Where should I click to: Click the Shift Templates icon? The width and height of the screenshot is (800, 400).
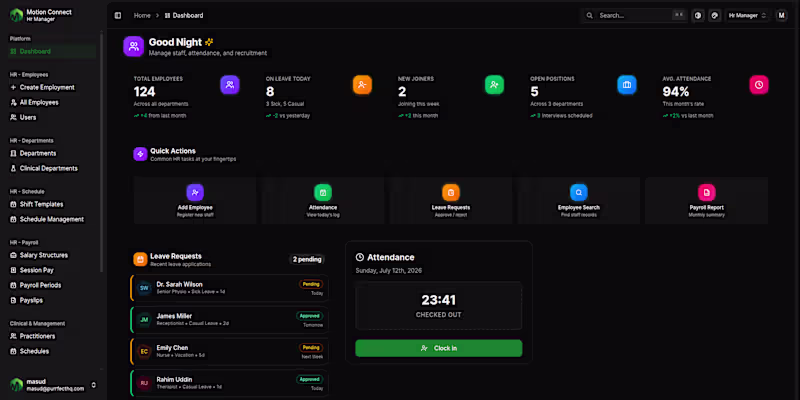[x=13, y=204]
